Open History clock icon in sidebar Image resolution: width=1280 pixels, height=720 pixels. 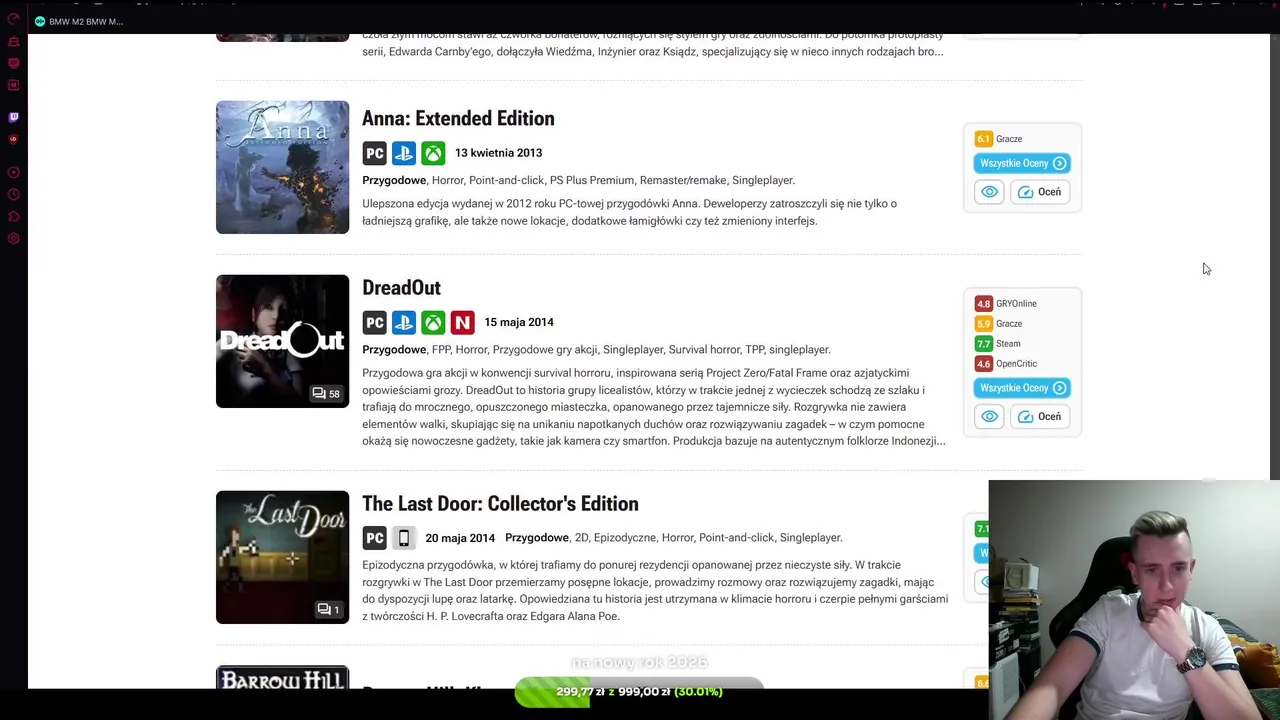click(13, 195)
